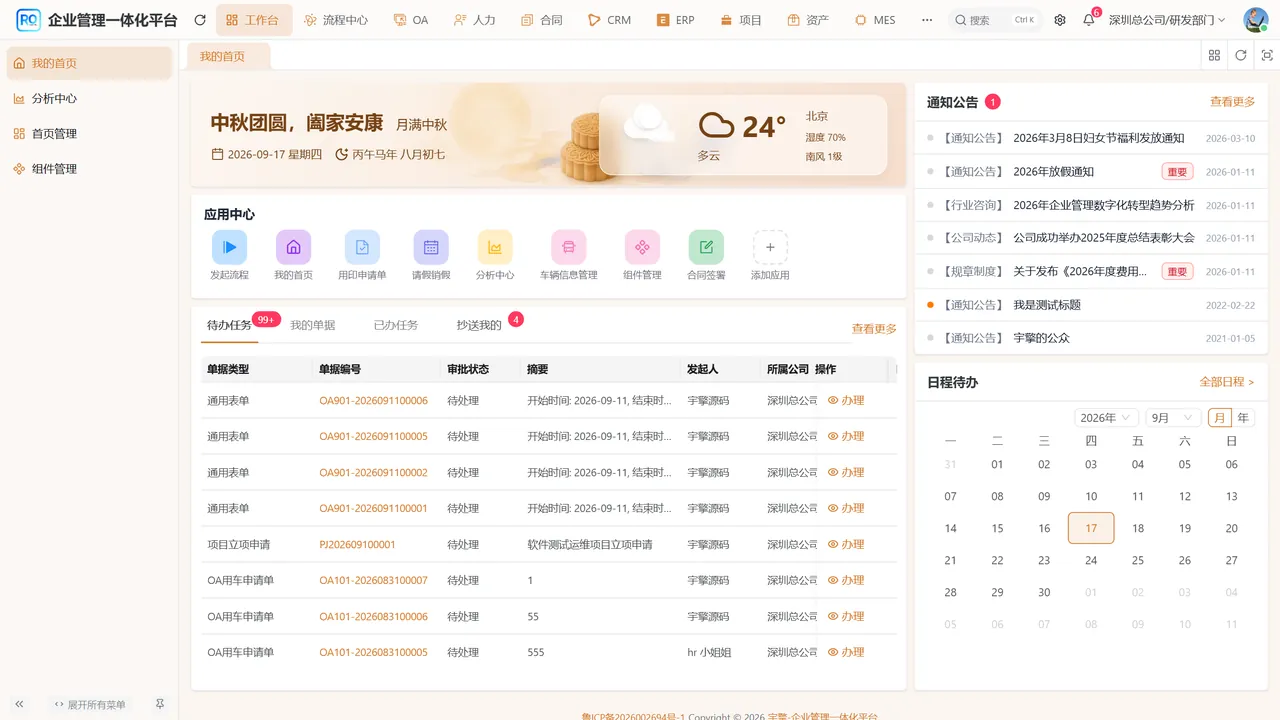Select 首页管理 in the sidebar
This screenshot has width=1280, height=720.
click(89, 134)
